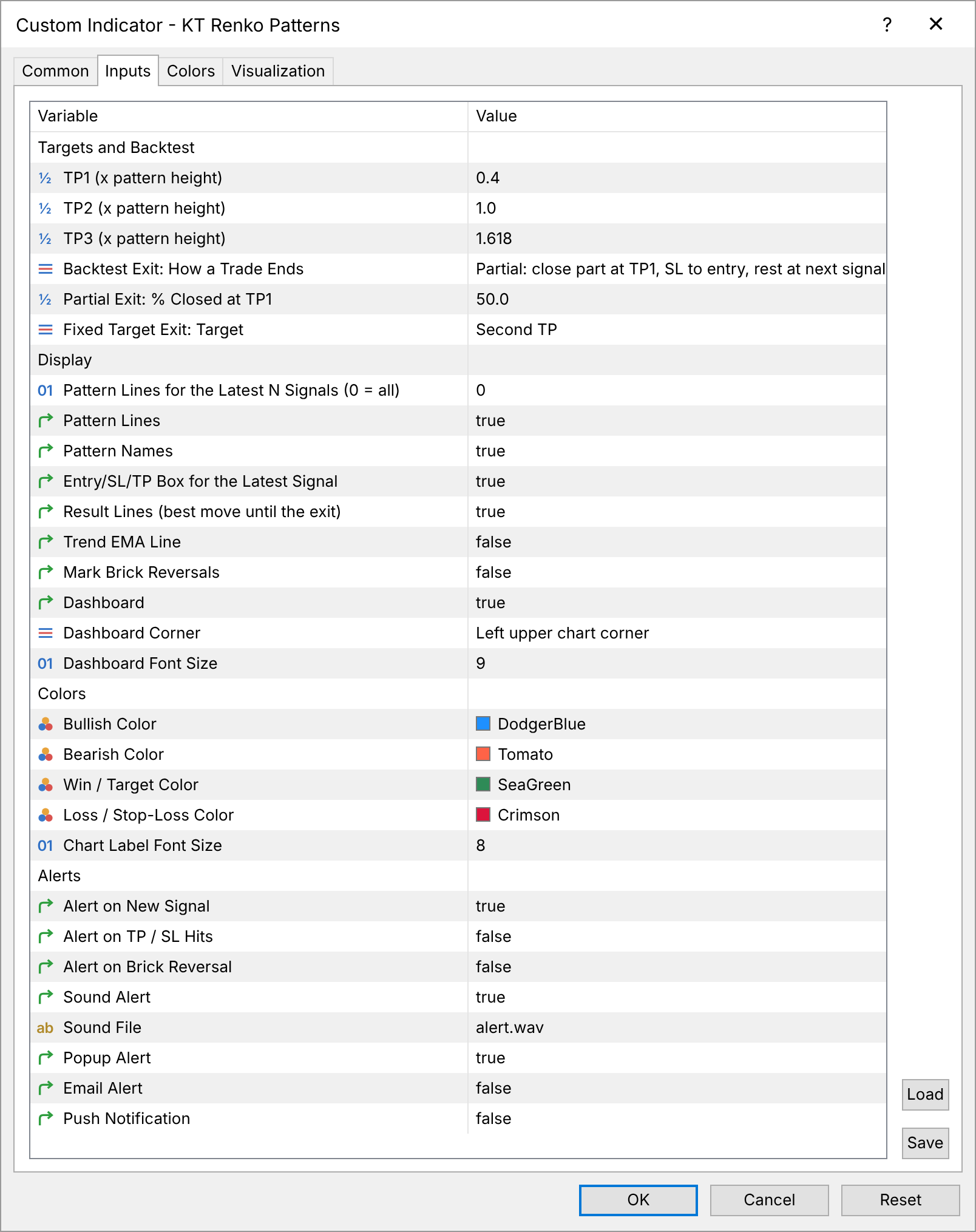The height and width of the screenshot is (1232, 976).
Task: Click the enum icon beside Backtest Exit
Action: pyautogui.click(x=46, y=269)
